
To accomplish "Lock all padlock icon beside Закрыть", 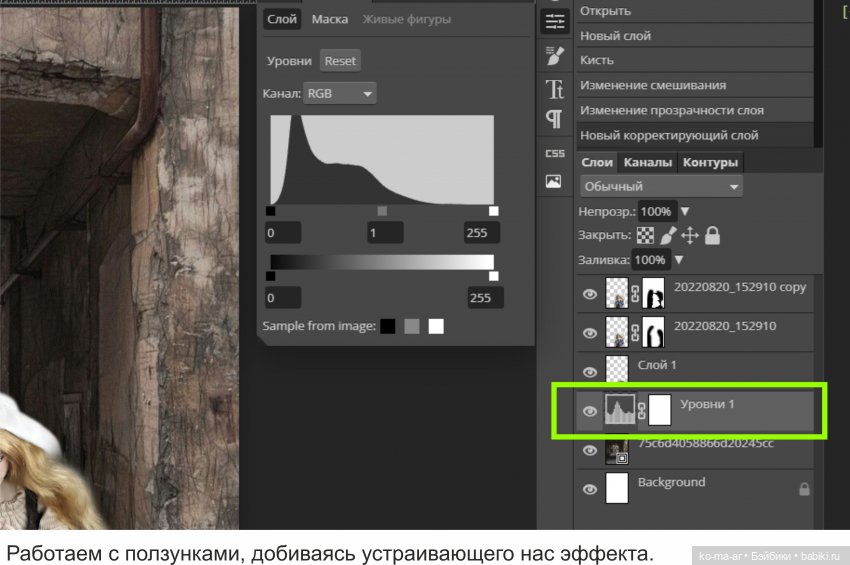I will (x=712, y=235).
